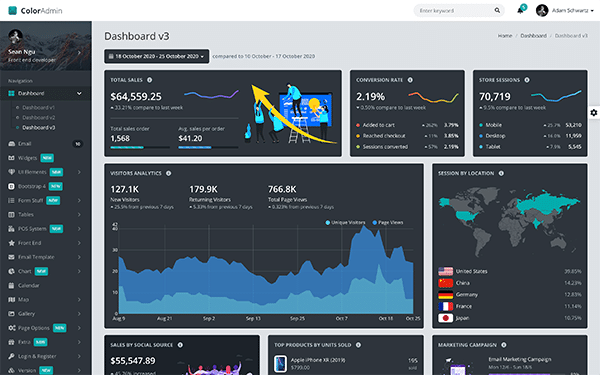This screenshot has width=600, height=375.
Task: Go to Home breadcrumb link
Action: pyautogui.click(x=505, y=36)
